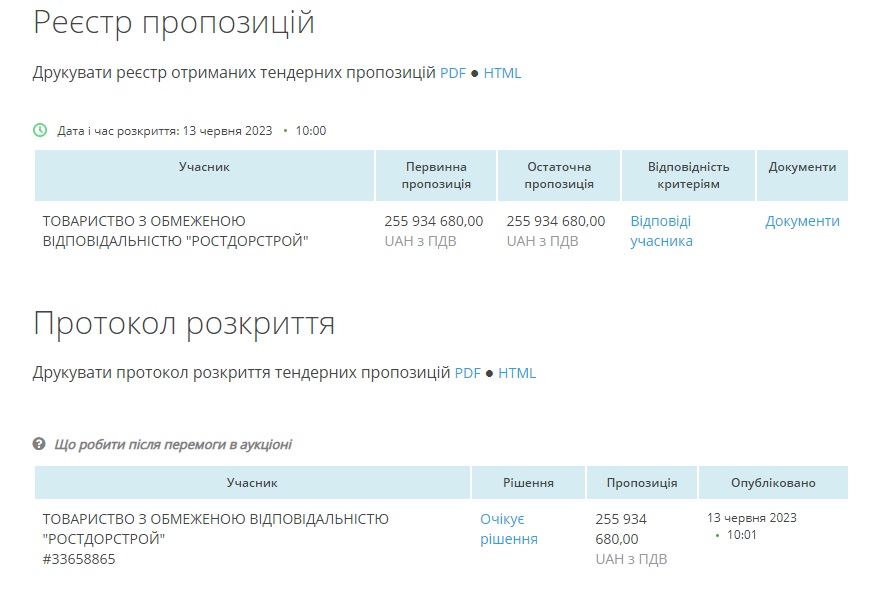This screenshot has height=593, width=885.
Task: Click the 'Реєстр пропозицій' heading
Action: pyautogui.click(x=174, y=23)
